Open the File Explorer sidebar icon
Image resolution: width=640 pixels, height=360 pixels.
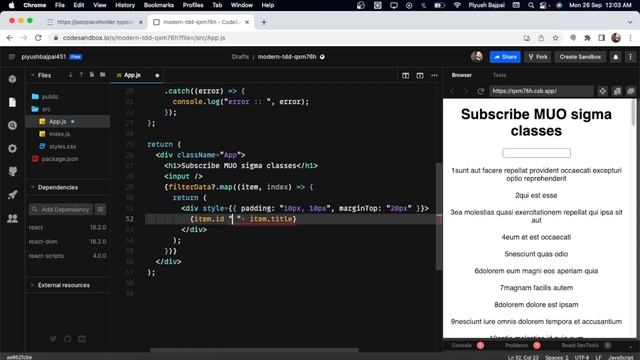12,102
